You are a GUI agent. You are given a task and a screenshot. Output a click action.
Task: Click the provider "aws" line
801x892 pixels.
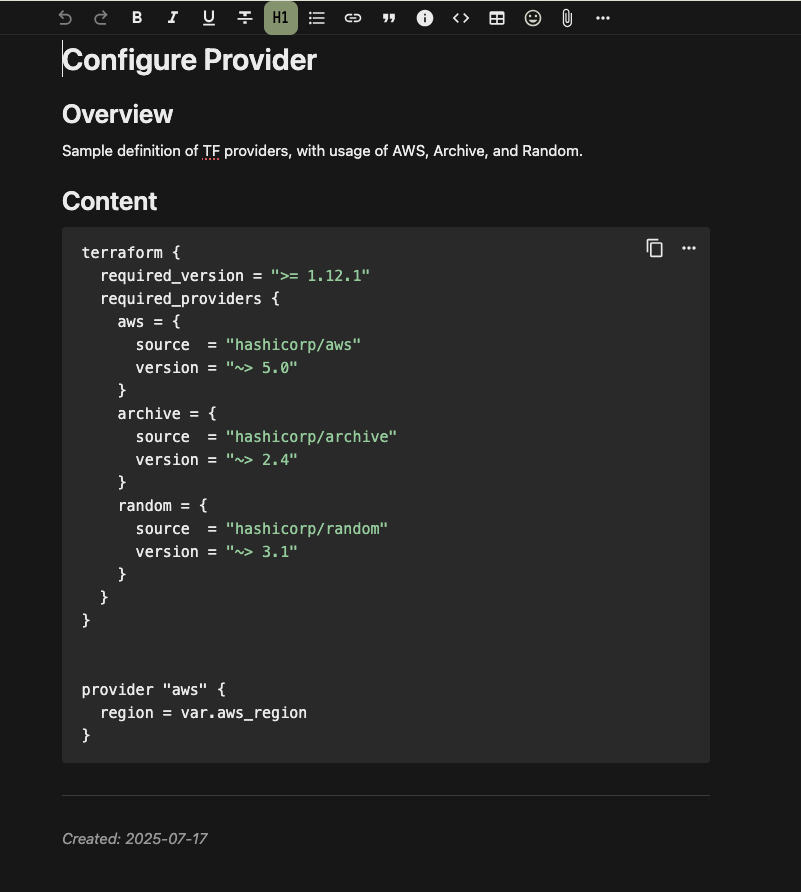click(x=154, y=690)
